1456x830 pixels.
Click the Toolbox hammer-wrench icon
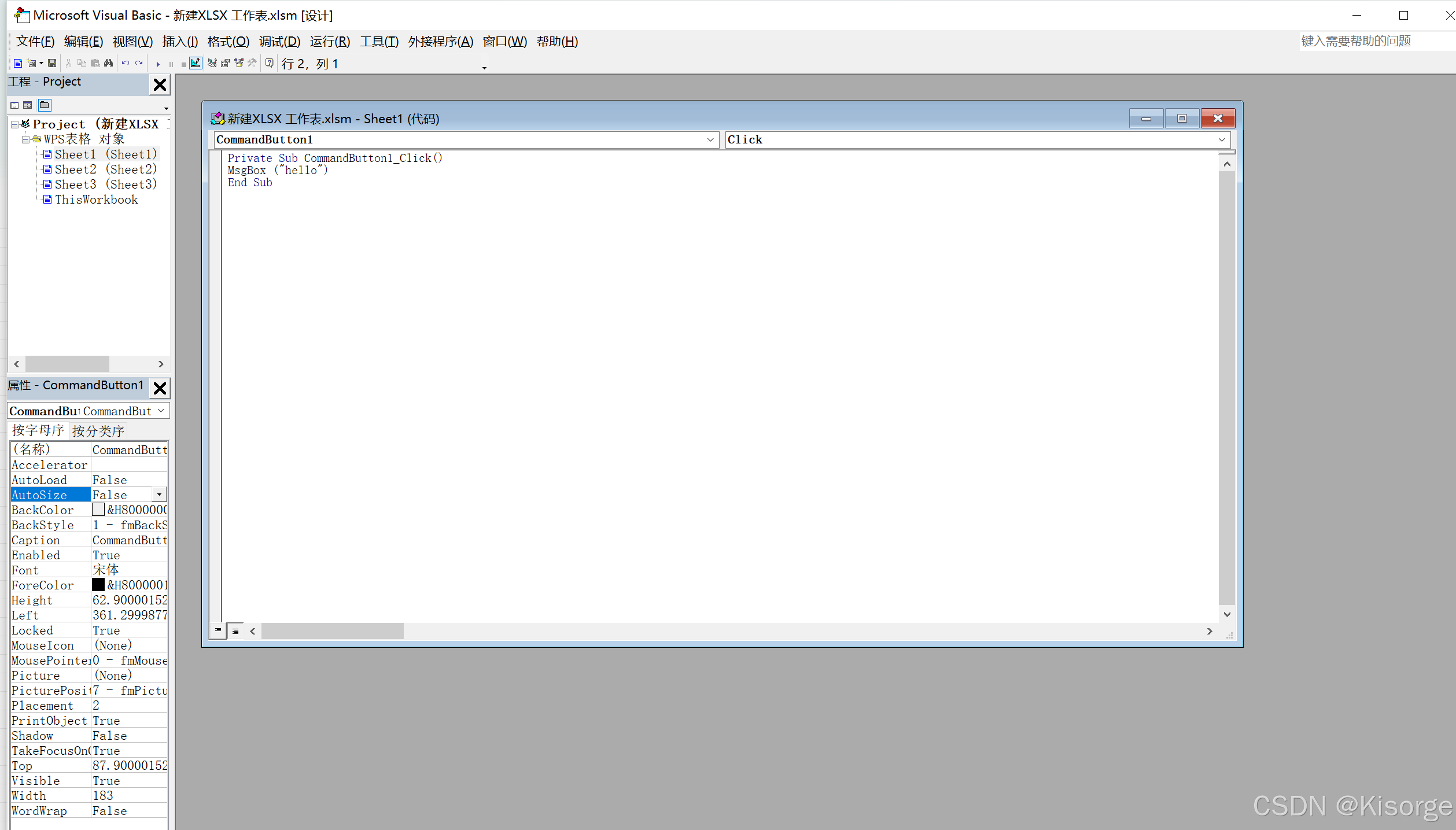tap(252, 64)
